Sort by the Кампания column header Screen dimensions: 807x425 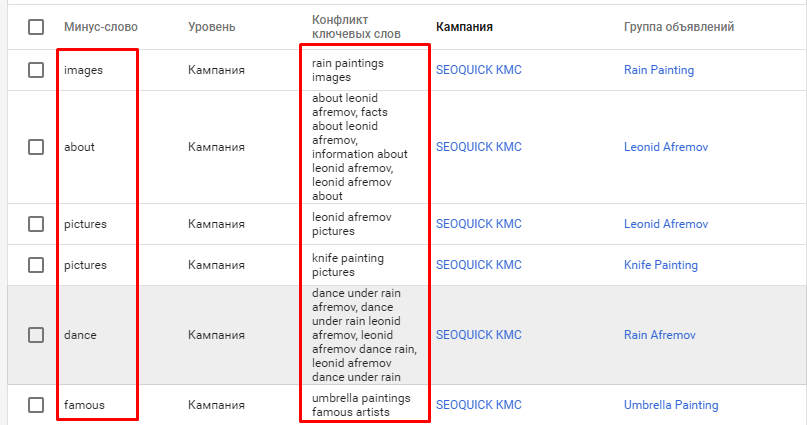464,27
